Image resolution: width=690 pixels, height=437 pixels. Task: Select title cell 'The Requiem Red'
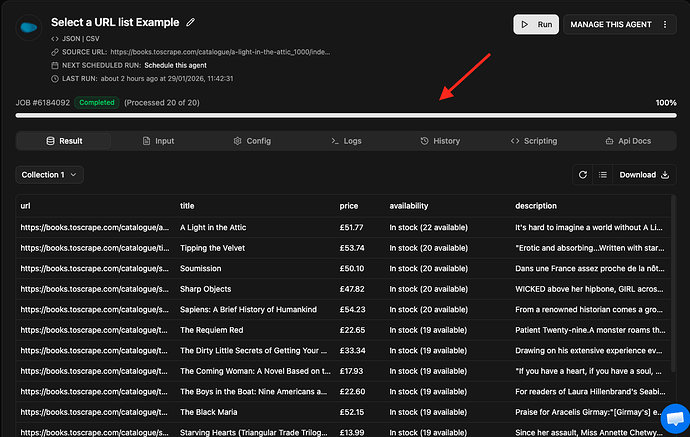[x=211, y=330]
